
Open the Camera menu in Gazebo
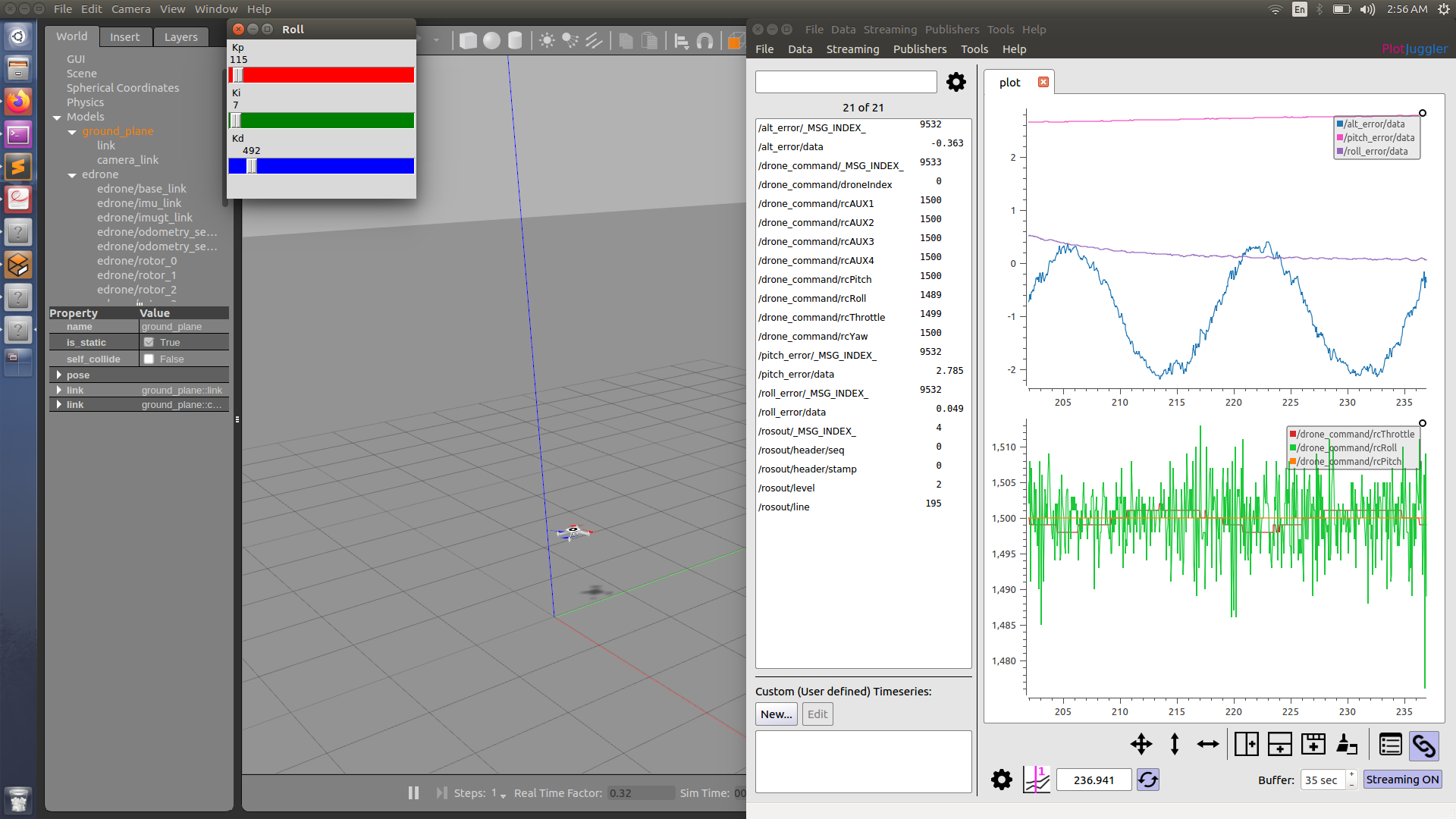[130, 9]
